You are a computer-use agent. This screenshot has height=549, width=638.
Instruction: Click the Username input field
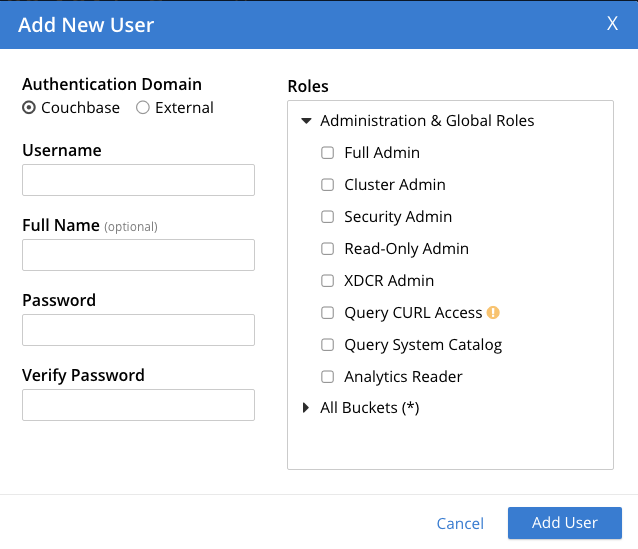pyautogui.click(x=138, y=180)
